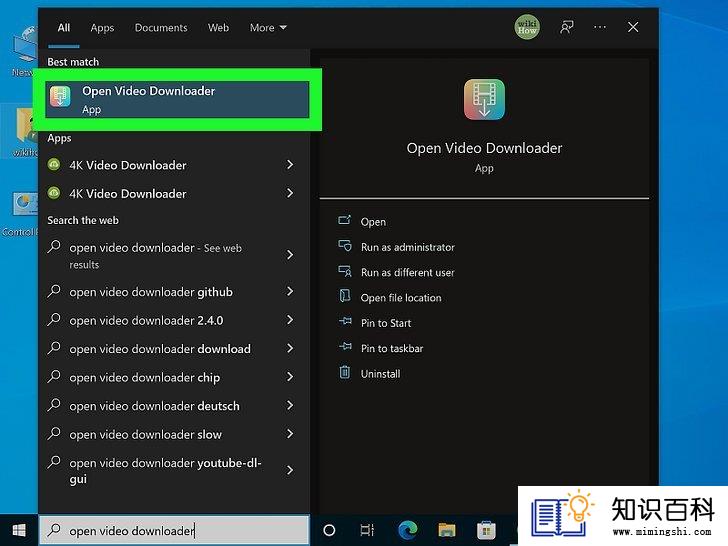Open Microsoft Store from the taskbar
This screenshot has width=728, height=546.
point(486,530)
